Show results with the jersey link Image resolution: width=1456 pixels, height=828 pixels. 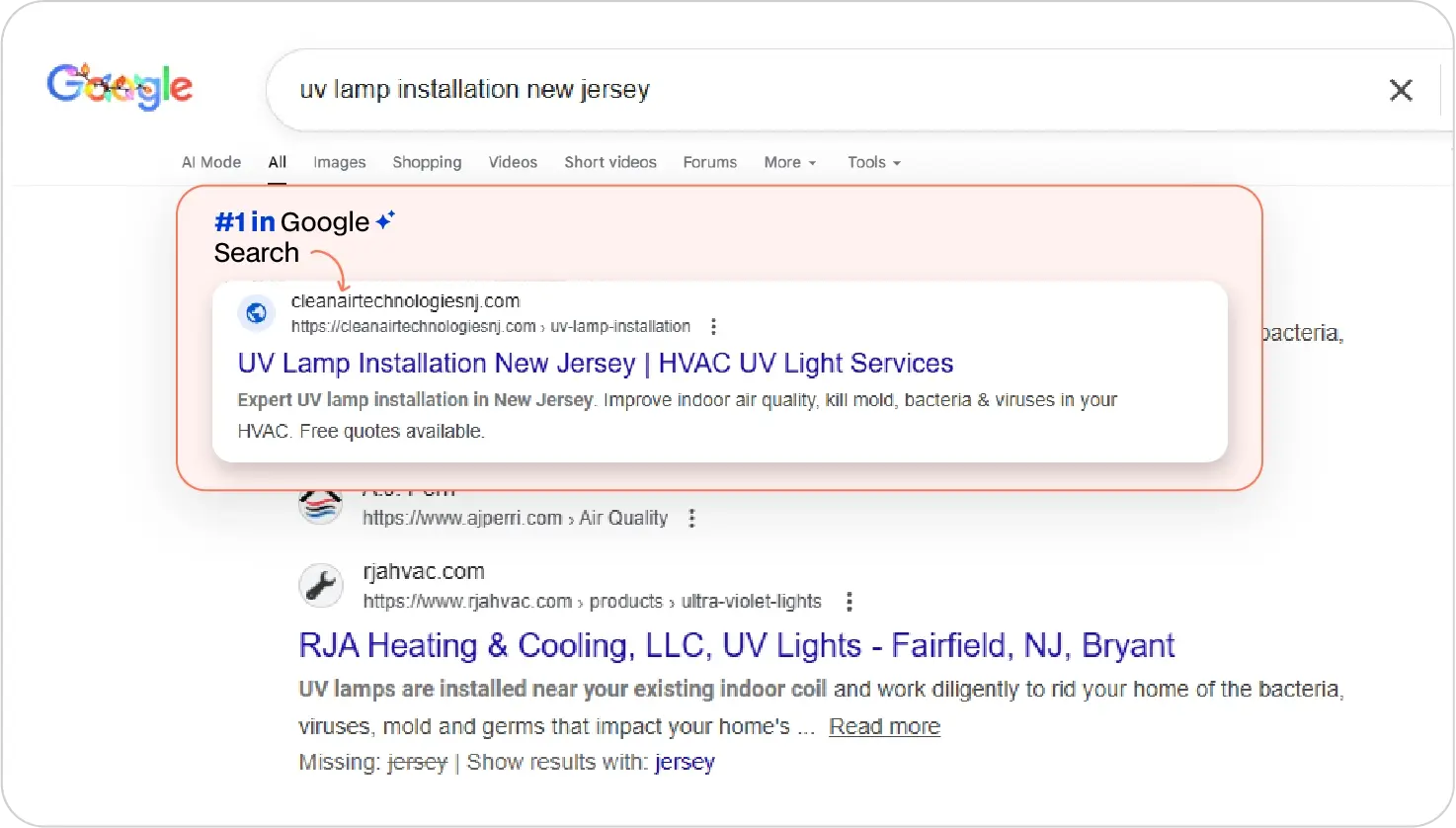click(x=684, y=762)
